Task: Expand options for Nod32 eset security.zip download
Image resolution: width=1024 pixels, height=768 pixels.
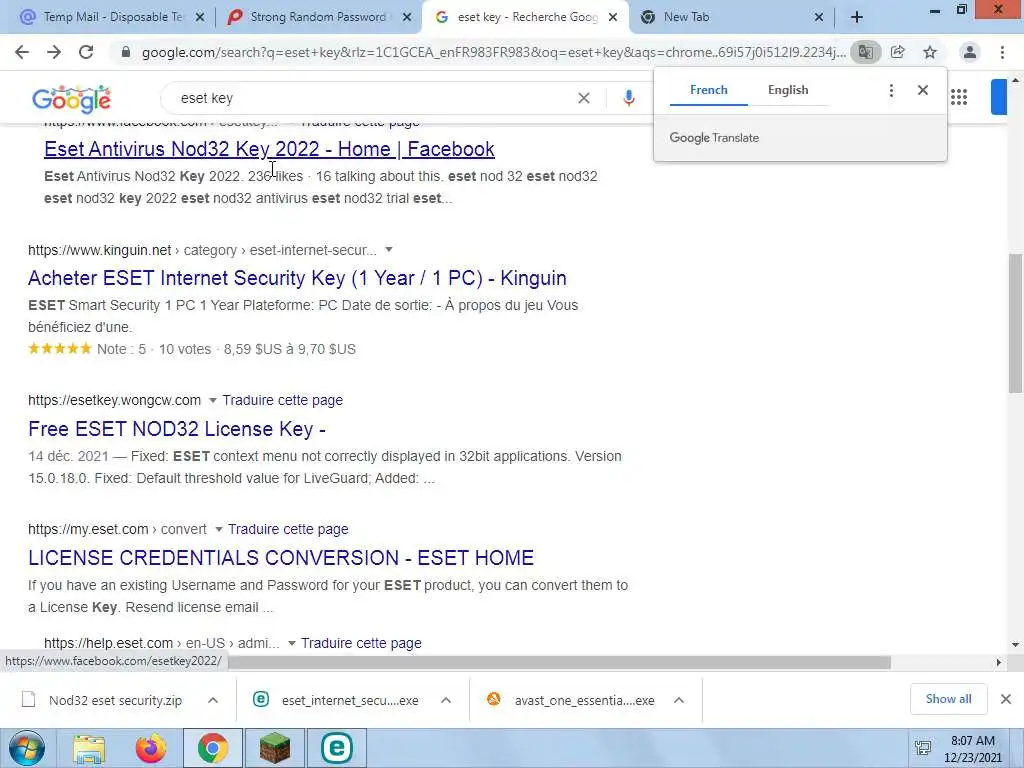Action: [x=213, y=700]
